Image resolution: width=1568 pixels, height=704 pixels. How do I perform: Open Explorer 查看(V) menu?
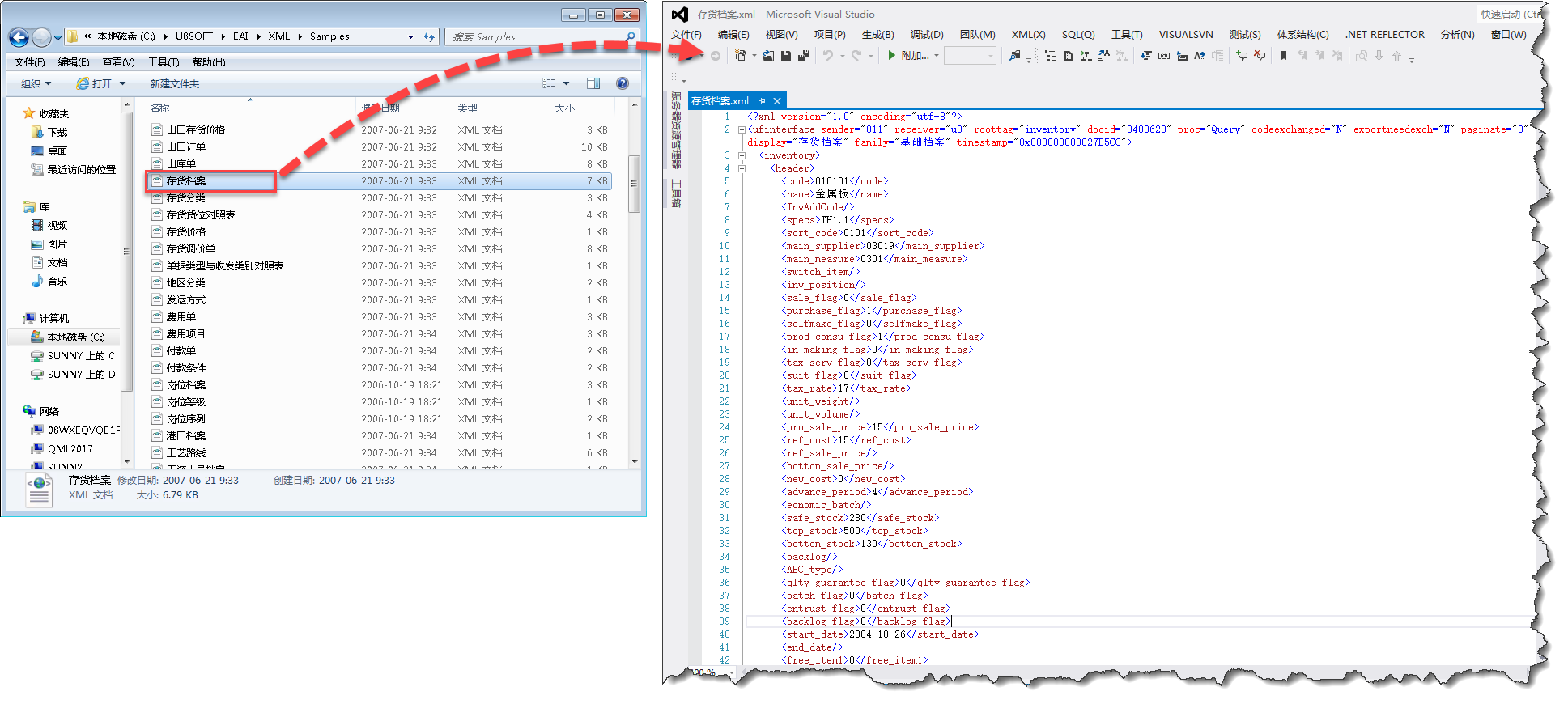[118, 62]
